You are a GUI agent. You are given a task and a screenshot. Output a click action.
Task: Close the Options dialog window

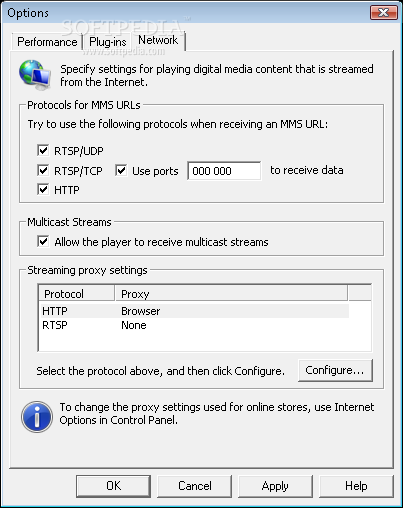(384, 13)
